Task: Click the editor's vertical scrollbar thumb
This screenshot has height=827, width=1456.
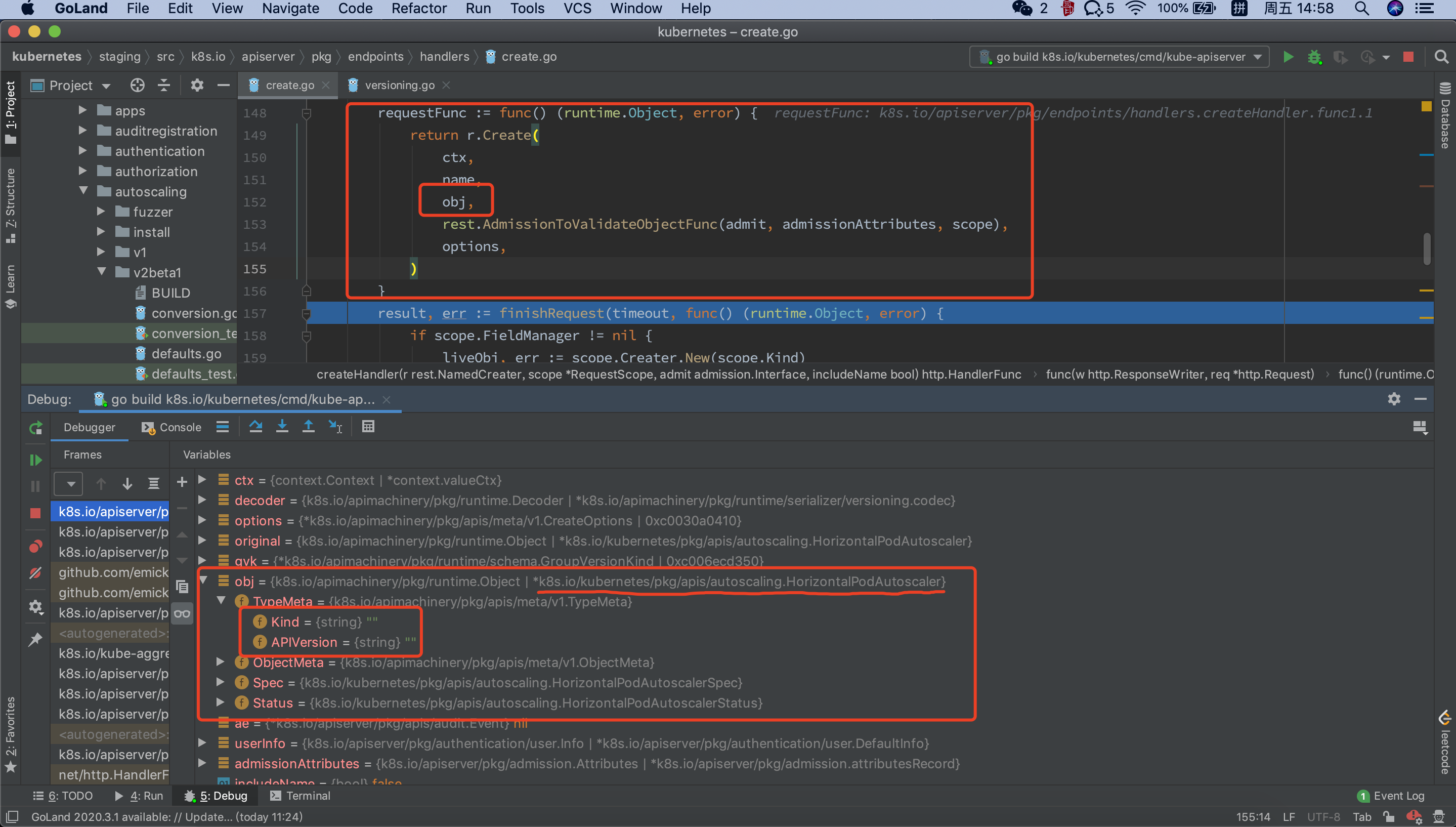Action: pos(1427,248)
